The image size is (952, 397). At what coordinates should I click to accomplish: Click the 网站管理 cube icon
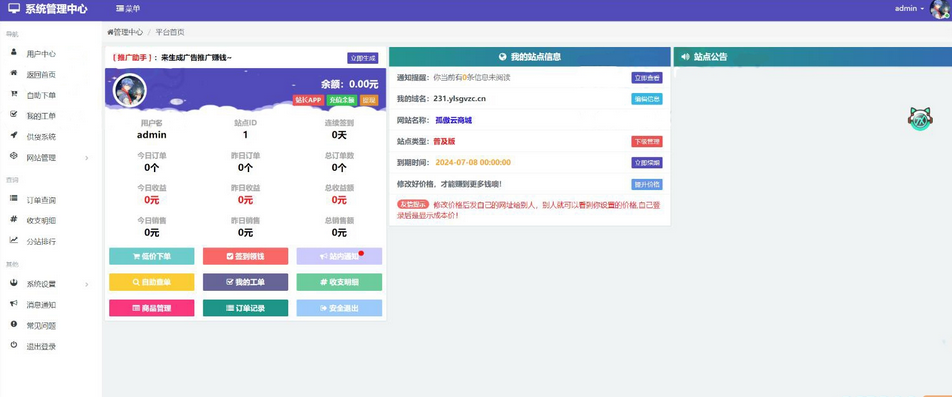[13, 157]
